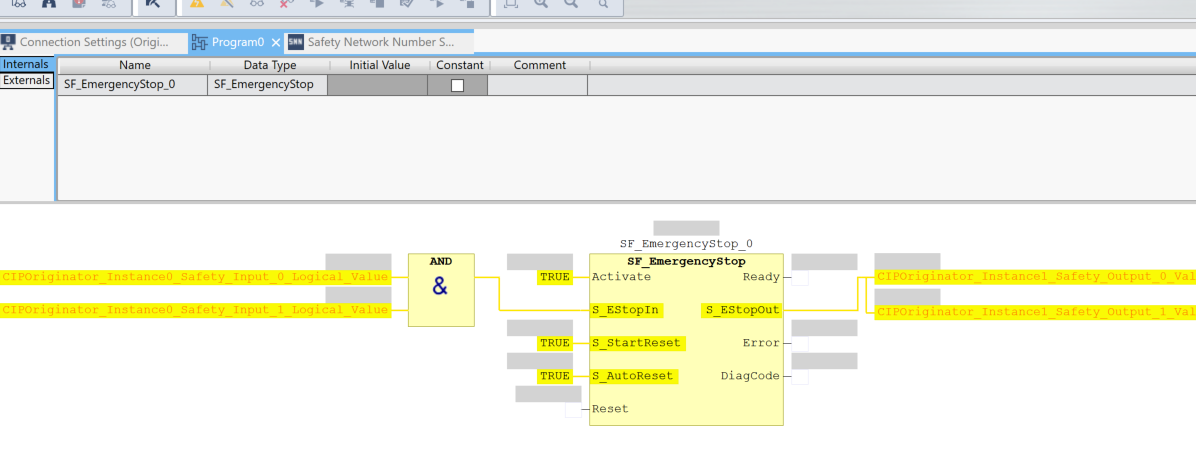Switch to the Connection Settings tab
The width and height of the screenshot is (1196, 454).
pos(94,43)
